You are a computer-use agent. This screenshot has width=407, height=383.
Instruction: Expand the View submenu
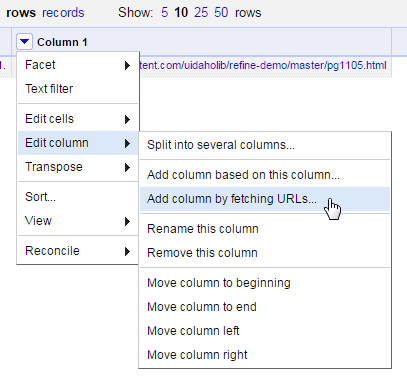pyautogui.click(x=78, y=221)
